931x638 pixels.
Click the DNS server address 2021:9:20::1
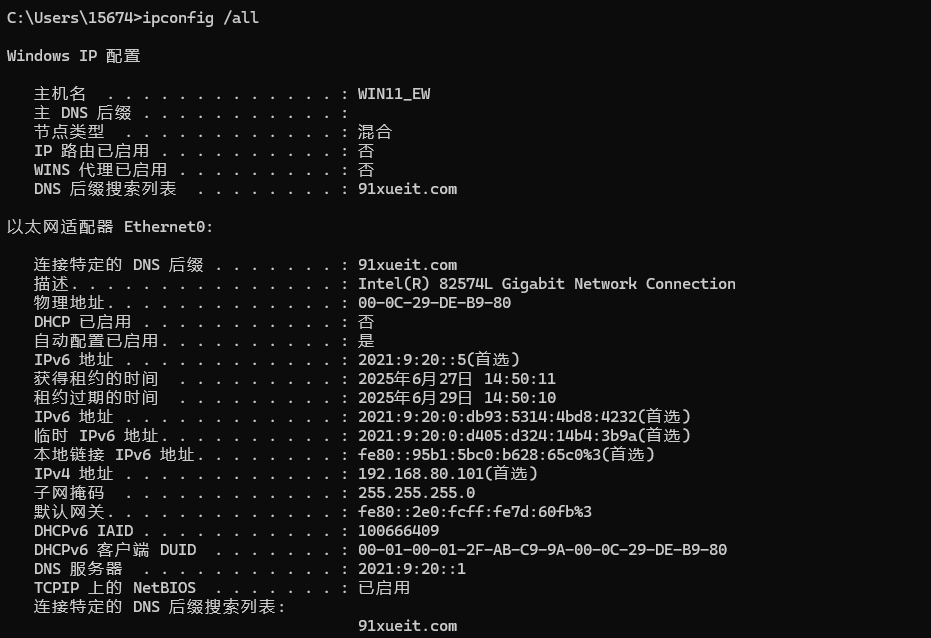[412, 569]
